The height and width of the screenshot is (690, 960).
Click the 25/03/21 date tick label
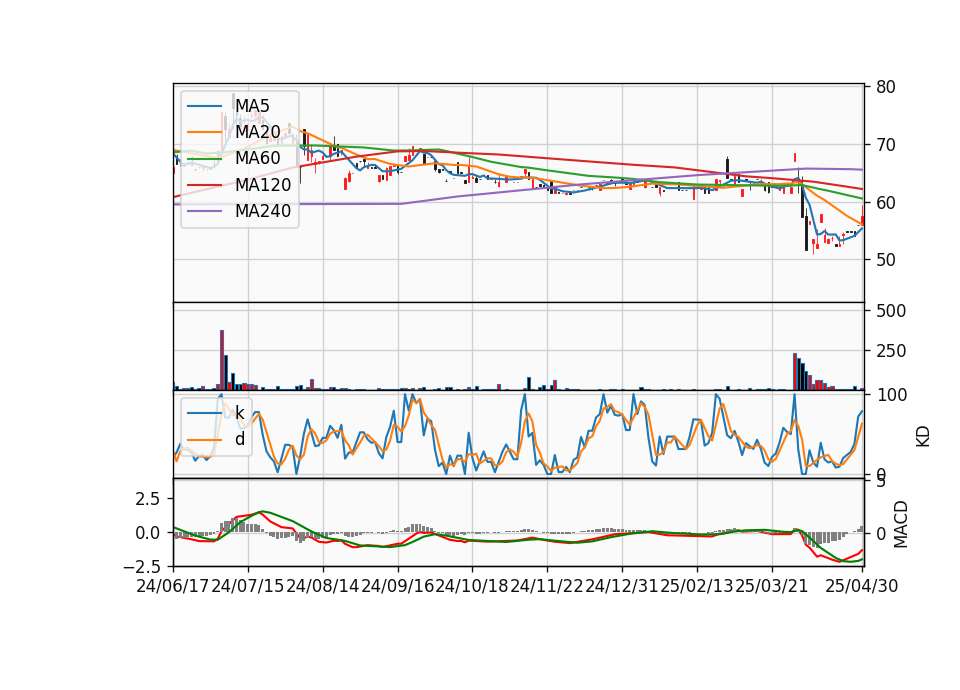point(771,586)
